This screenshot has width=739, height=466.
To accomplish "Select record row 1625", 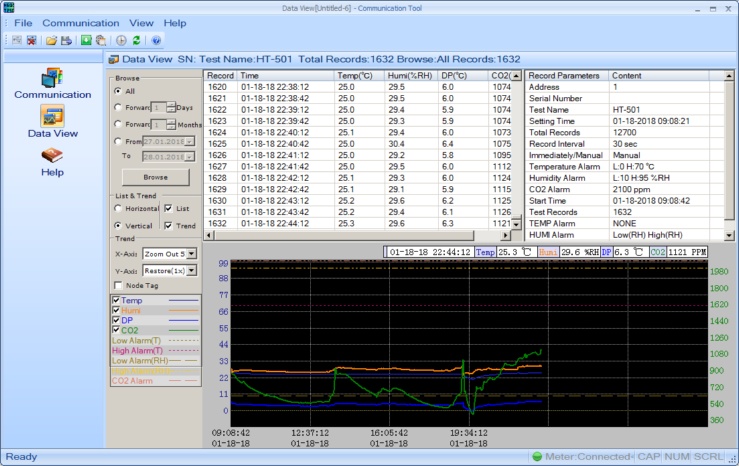I will (358, 144).
